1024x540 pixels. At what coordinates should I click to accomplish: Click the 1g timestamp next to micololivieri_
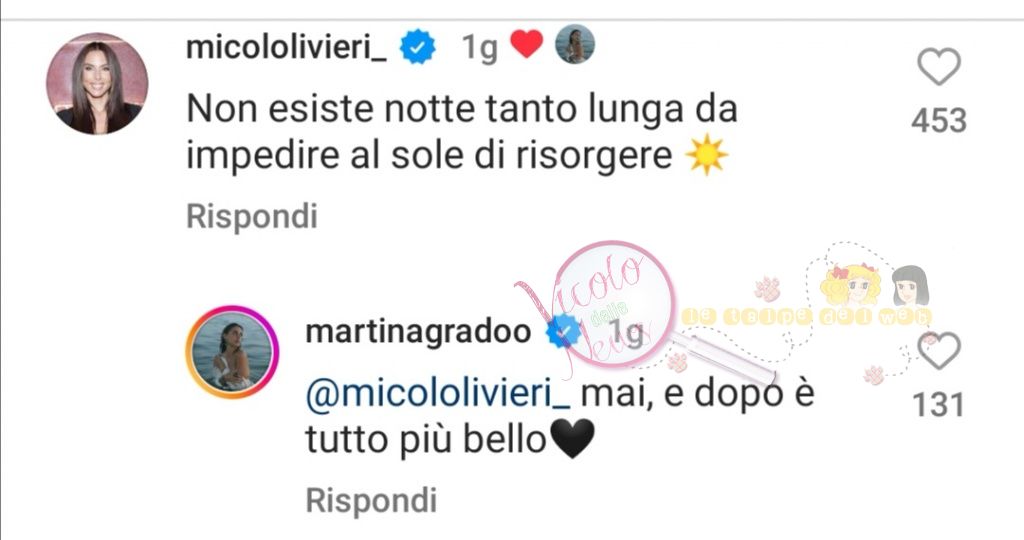(x=480, y=48)
